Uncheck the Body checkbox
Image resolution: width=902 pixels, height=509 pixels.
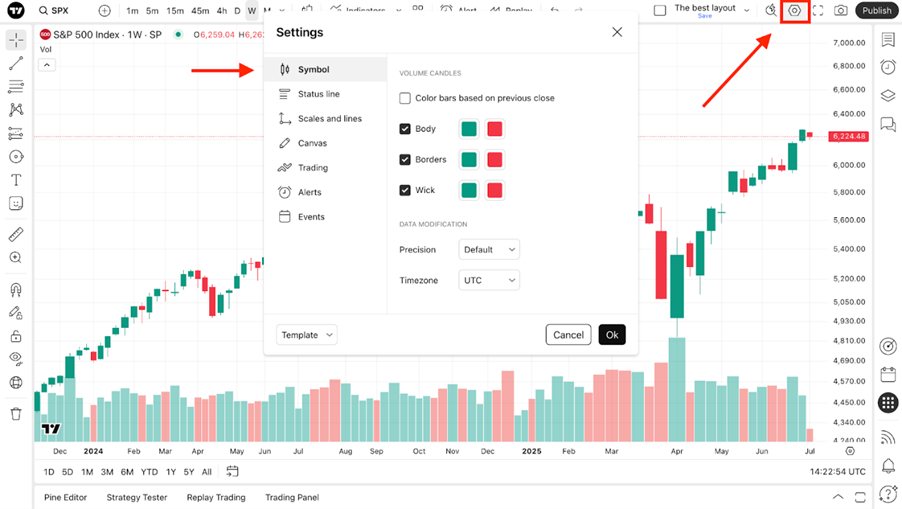[x=405, y=129]
